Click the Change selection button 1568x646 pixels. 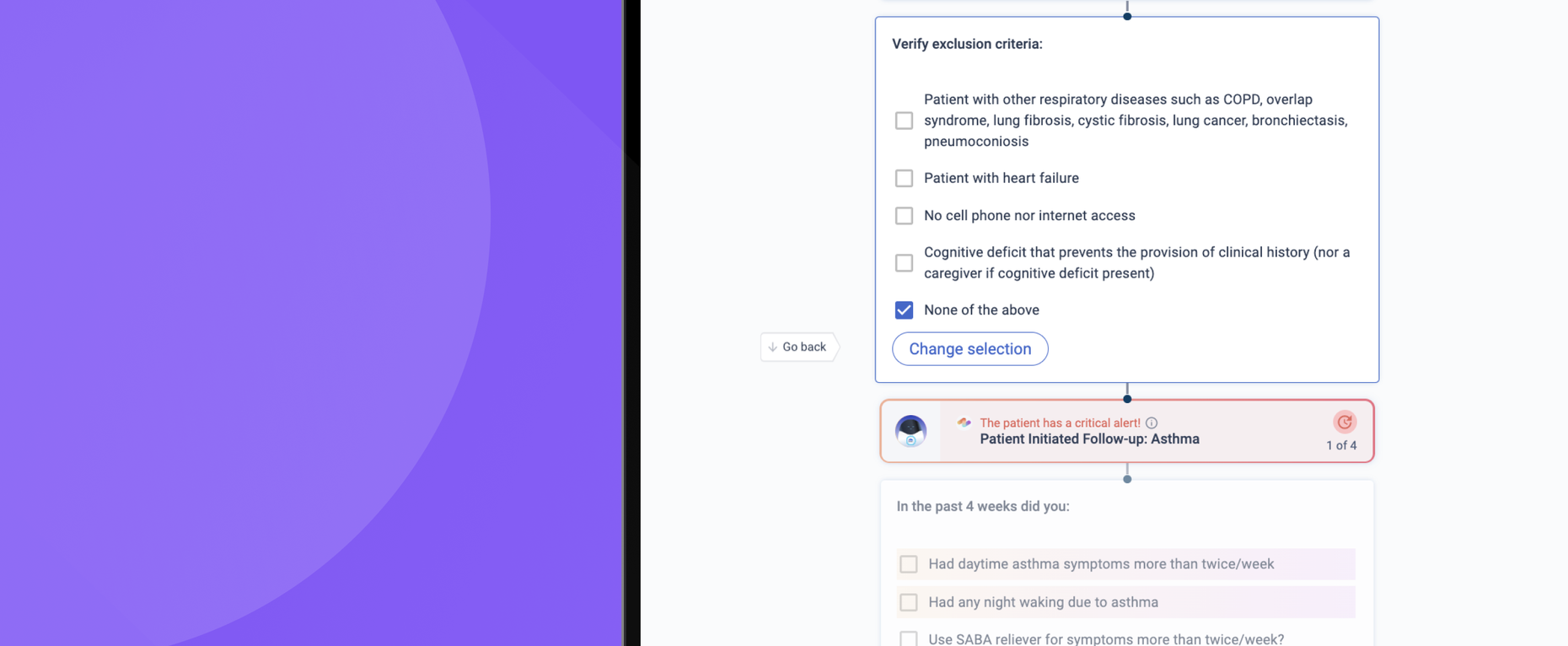[970, 349]
